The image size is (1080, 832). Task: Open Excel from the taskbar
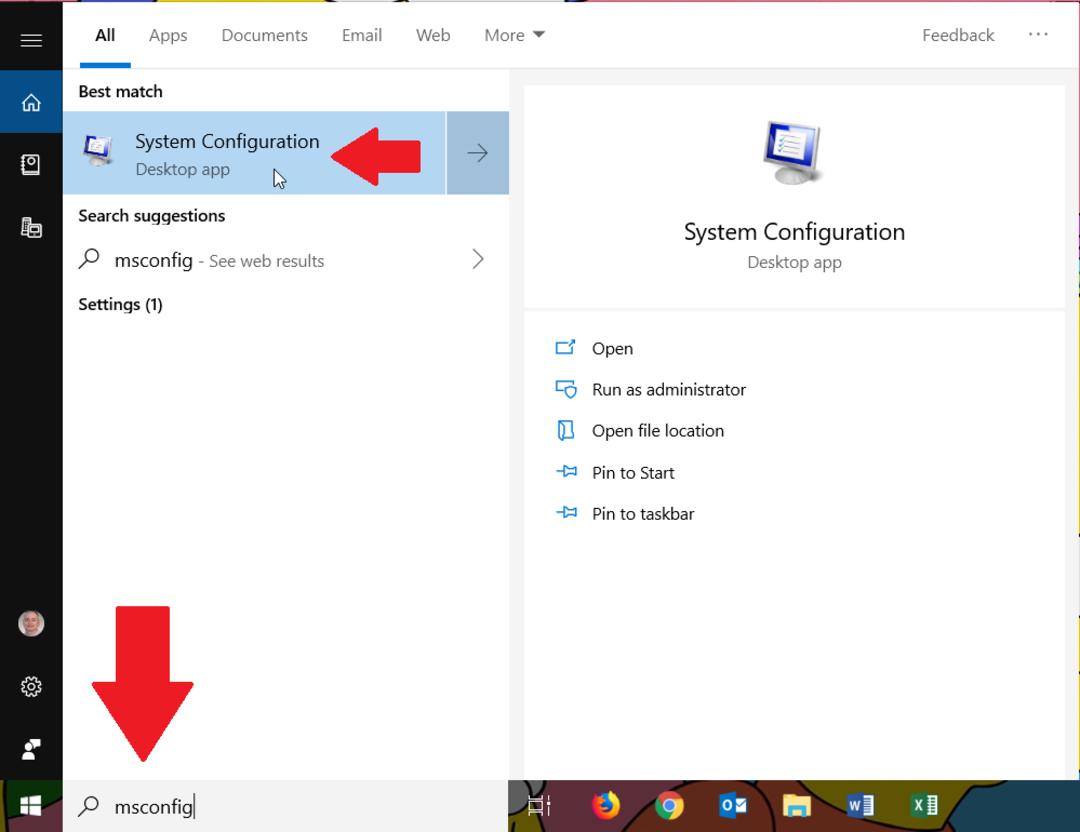point(924,805)
